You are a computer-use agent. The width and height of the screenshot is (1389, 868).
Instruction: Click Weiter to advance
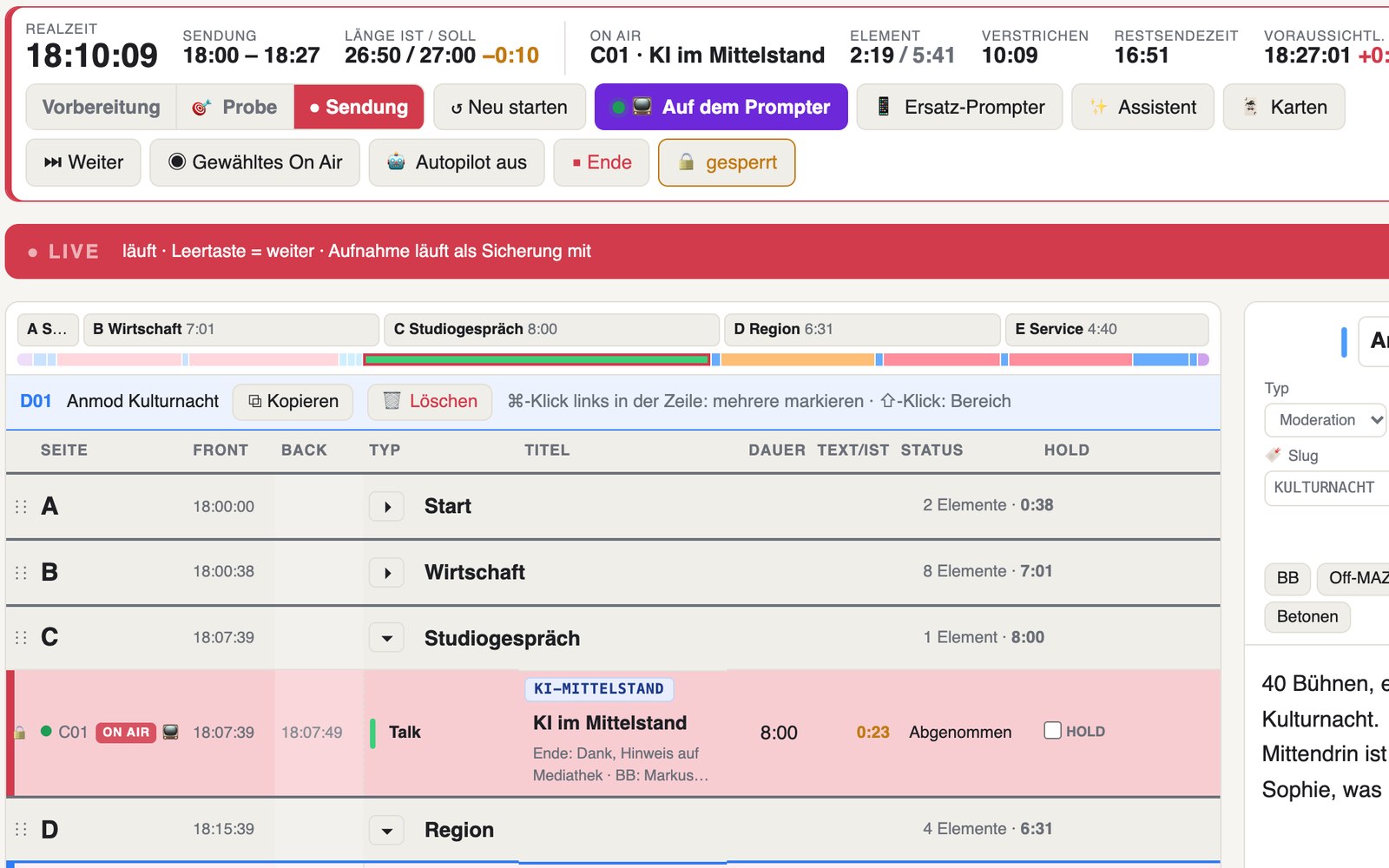pyautogui.click(x=83, y=162)
